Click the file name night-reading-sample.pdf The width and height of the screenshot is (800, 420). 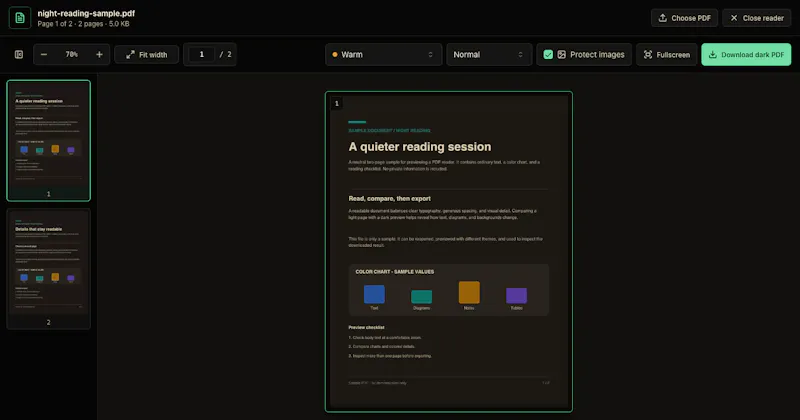pos(86,13)
